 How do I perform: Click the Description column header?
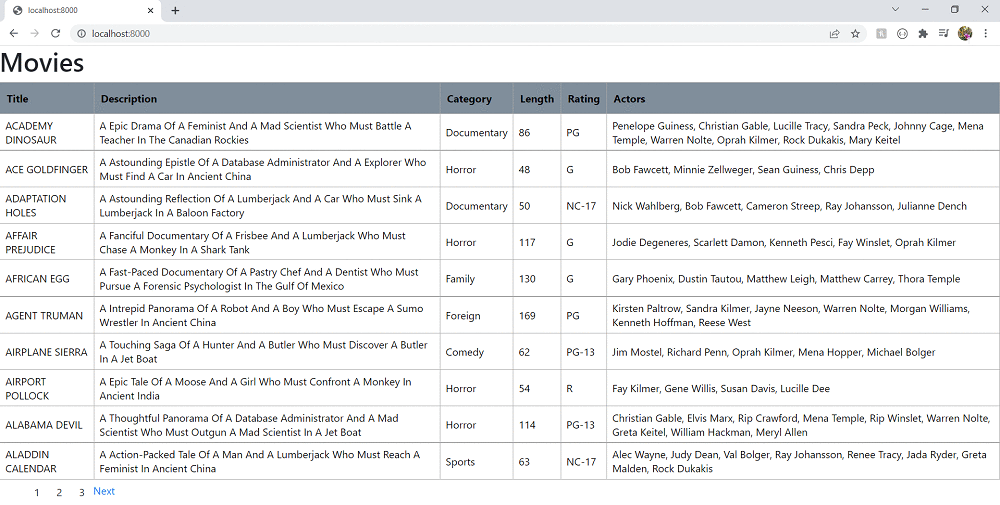tap(267, 99)
